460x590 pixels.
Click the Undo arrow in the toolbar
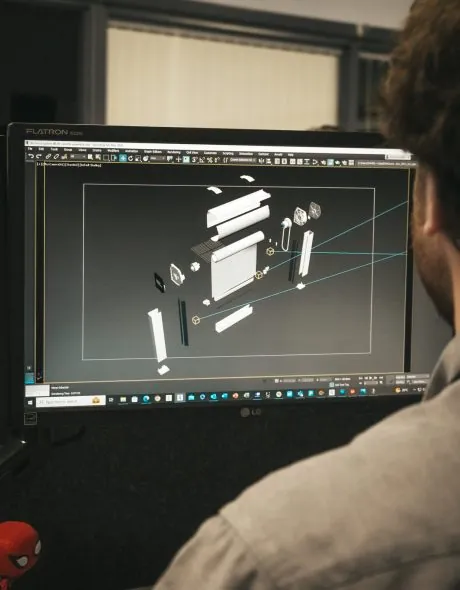(x=31, y=157)
